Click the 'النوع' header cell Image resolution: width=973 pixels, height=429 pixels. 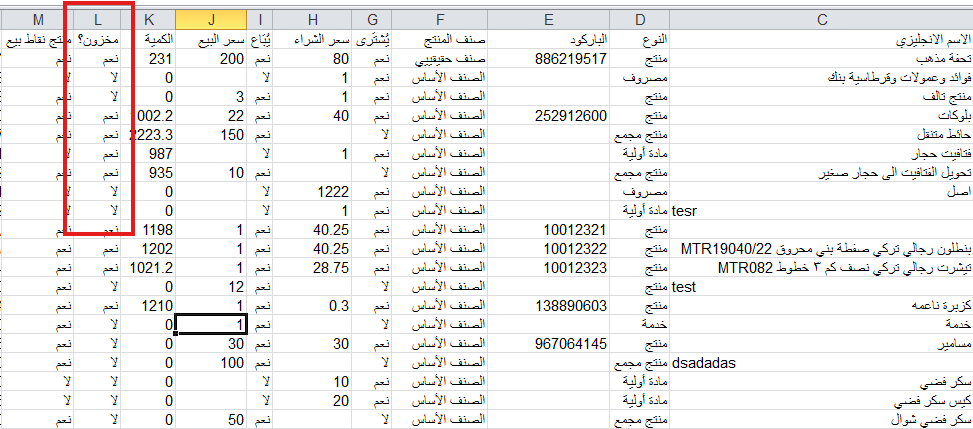640,40
